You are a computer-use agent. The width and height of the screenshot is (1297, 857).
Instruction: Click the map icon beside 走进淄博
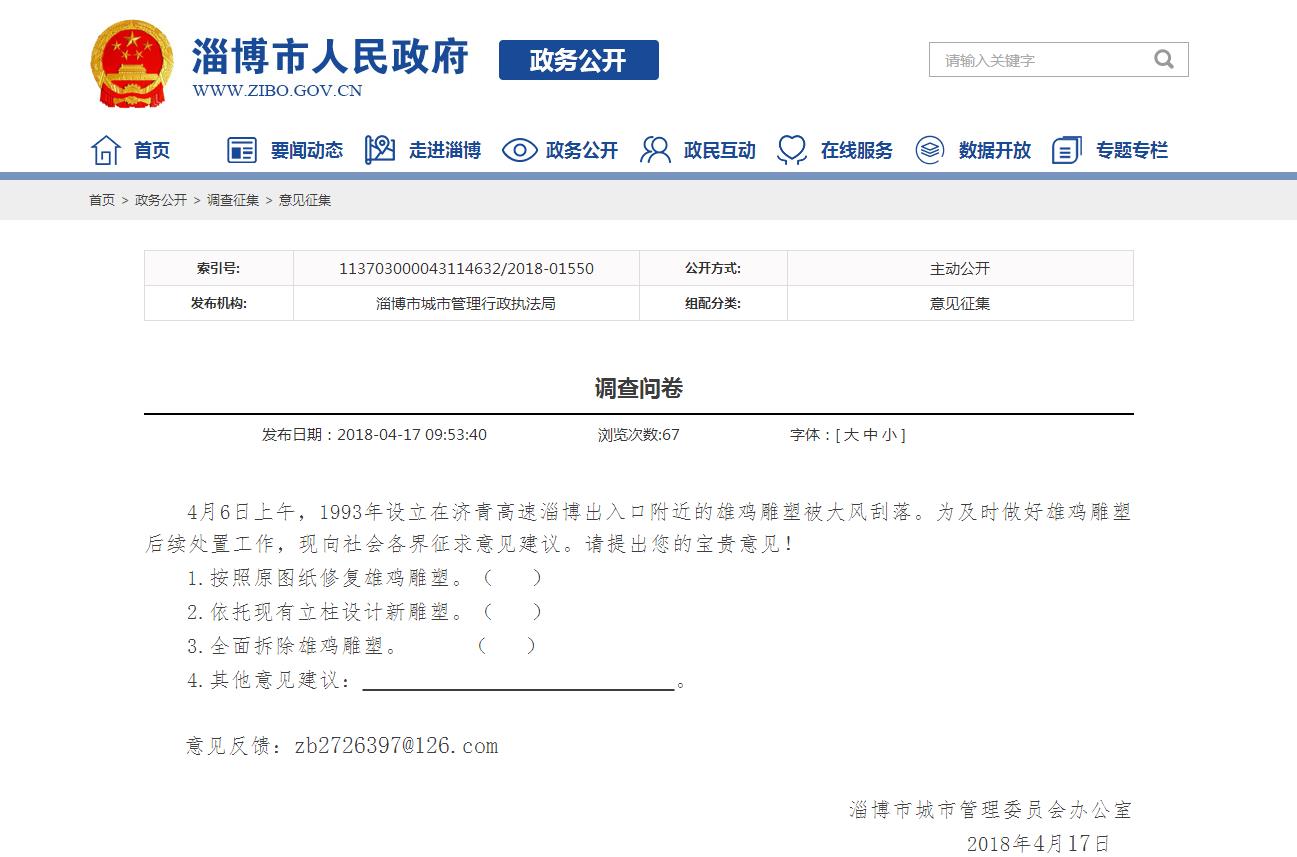(380, 150)
